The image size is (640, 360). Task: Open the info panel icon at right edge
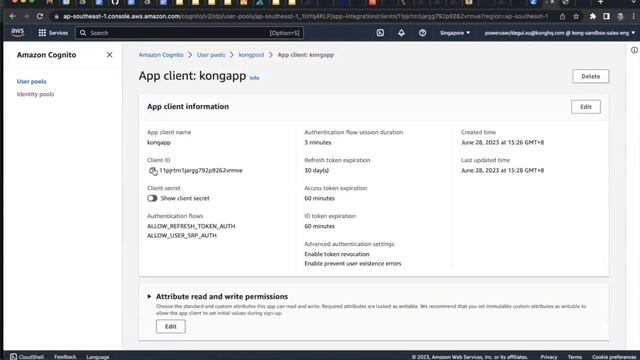click(x=634, y=50)
